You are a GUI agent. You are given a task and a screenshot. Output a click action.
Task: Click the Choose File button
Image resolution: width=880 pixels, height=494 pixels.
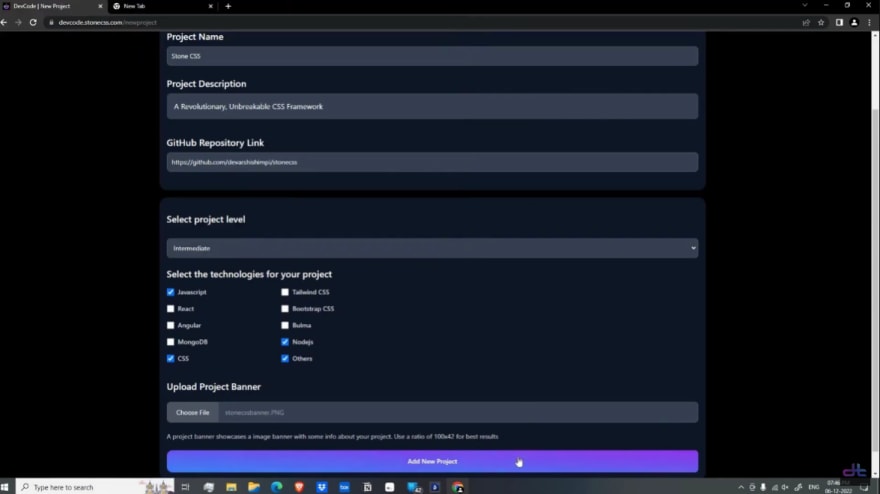click(x=192, y=413)
